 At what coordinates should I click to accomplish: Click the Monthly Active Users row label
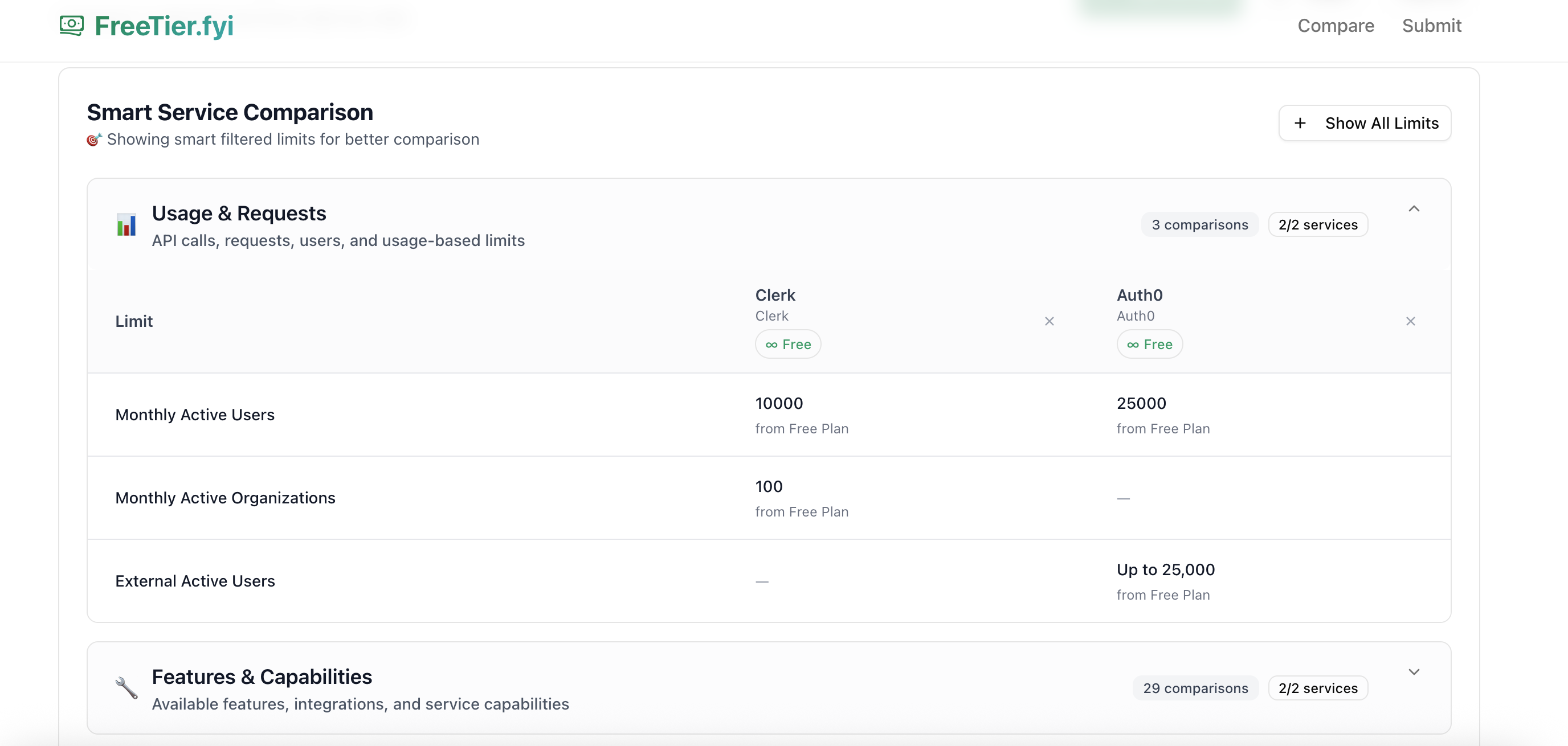(195, 415)
